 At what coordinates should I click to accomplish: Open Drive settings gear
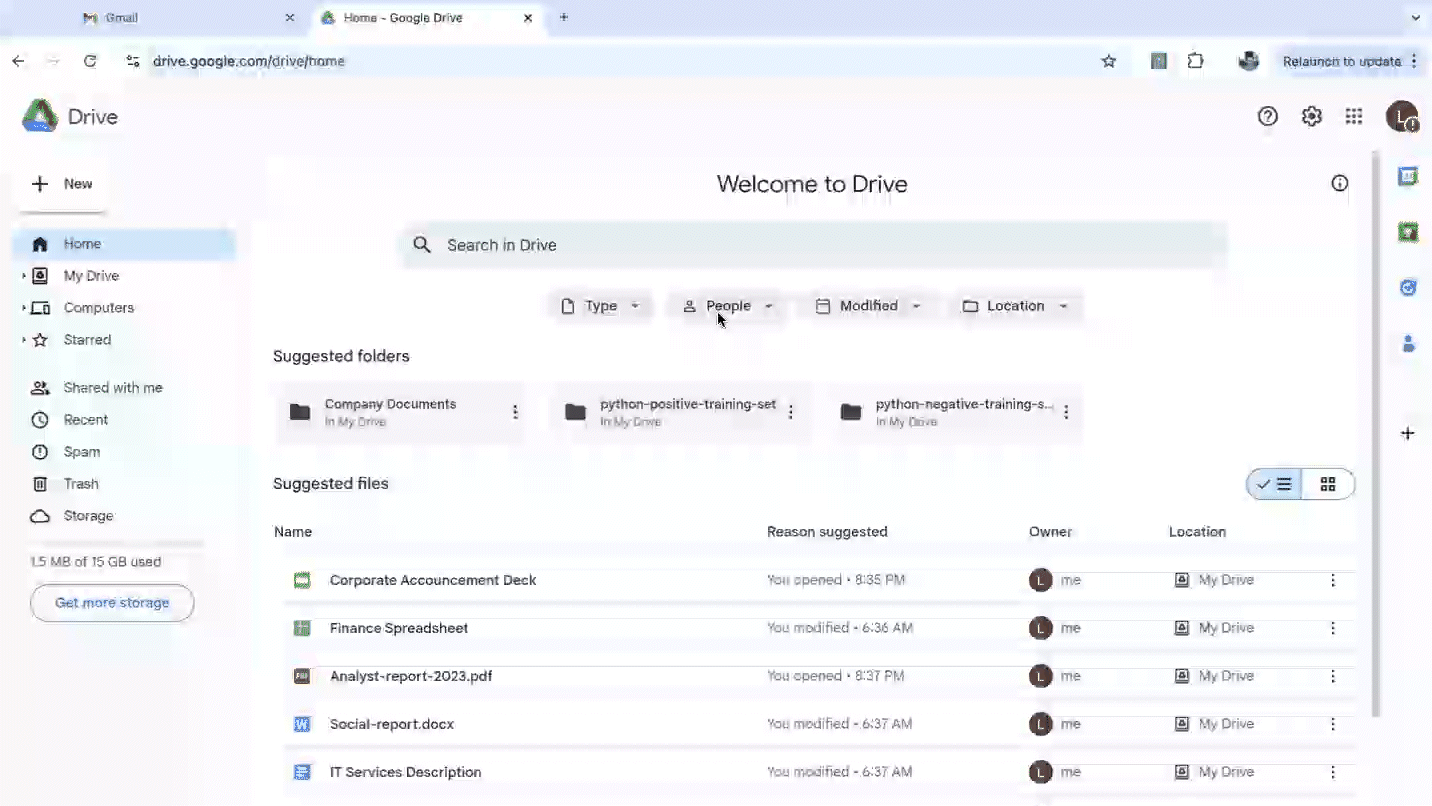point(1311,117)
